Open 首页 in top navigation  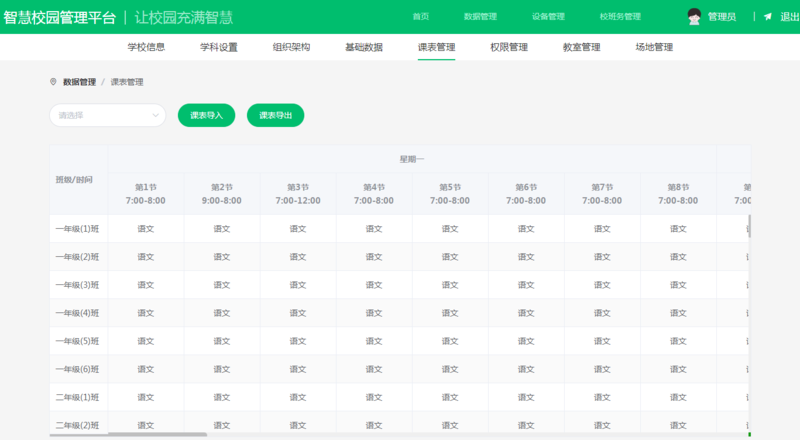pyautogui.click(x=421, y=17)
